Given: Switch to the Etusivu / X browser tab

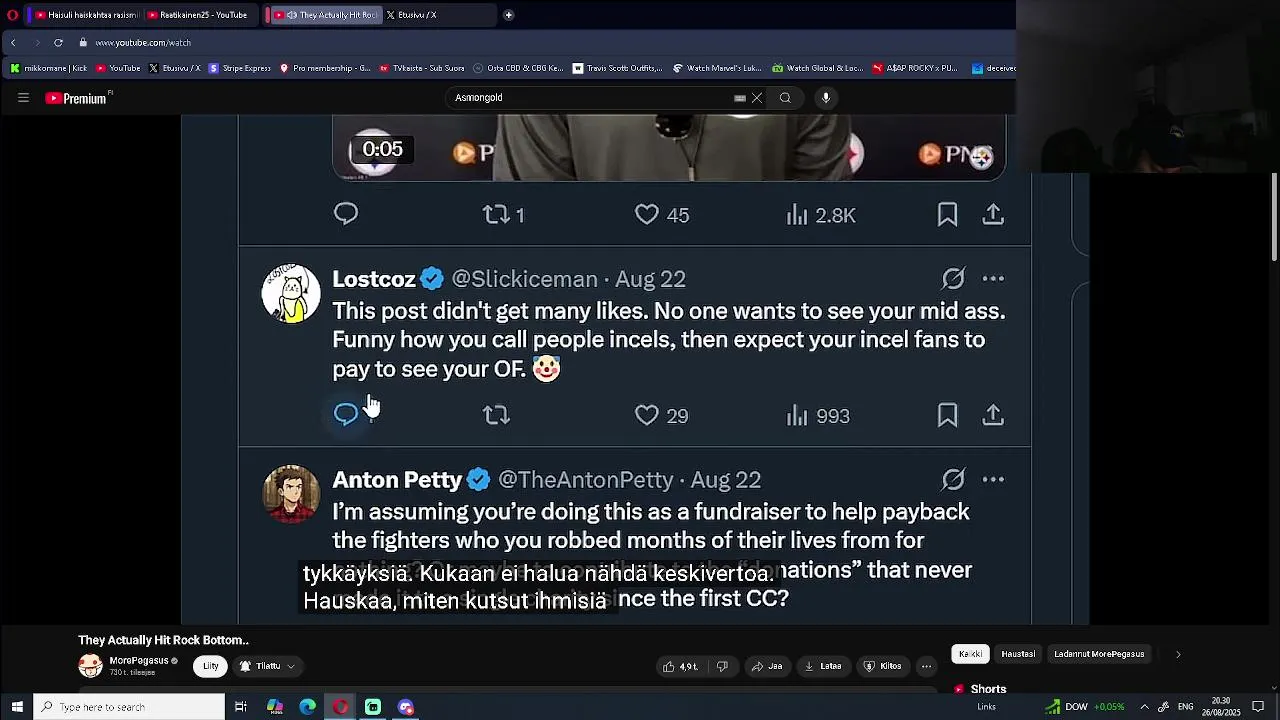Looking at the screenshot, I should pyautogui.click(x=412, y=15).
